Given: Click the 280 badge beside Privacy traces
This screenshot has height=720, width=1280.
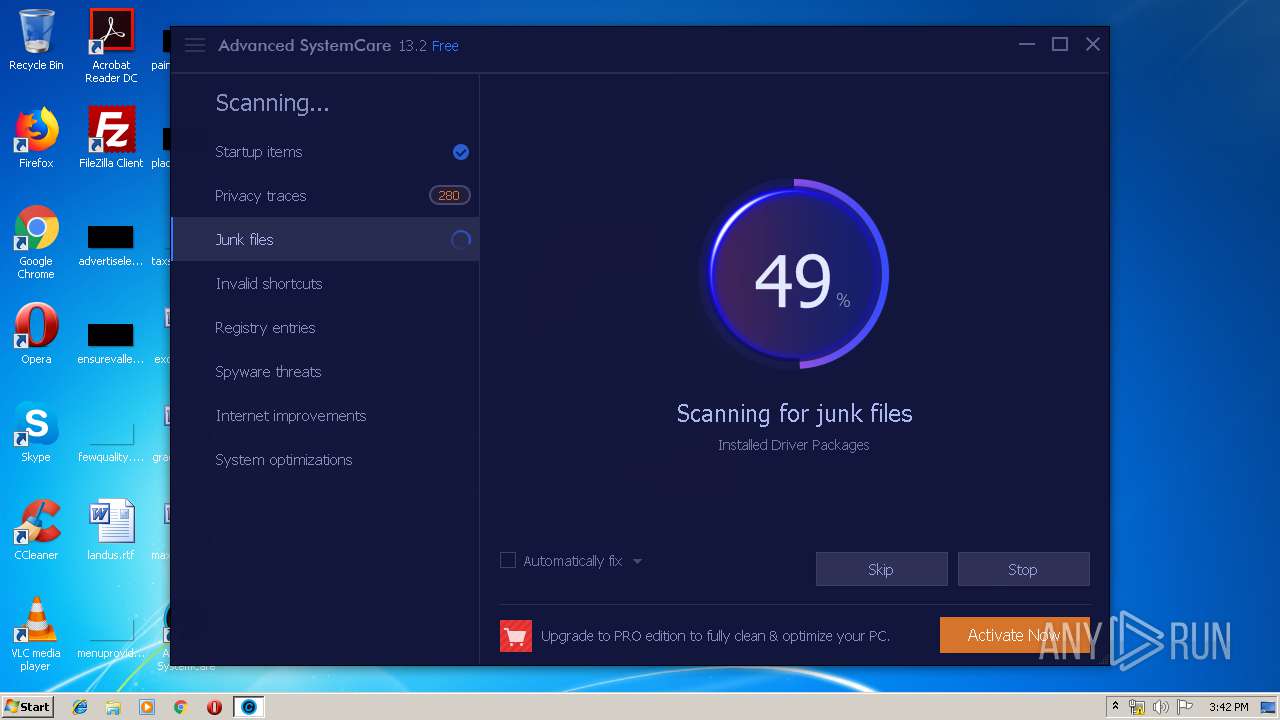Looking at the screenshot, I should pyautogui.click(x=449, y=196).
